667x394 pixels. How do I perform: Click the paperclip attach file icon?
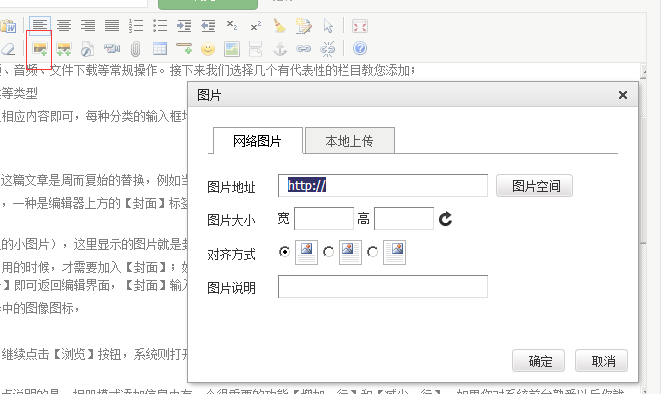135,49
